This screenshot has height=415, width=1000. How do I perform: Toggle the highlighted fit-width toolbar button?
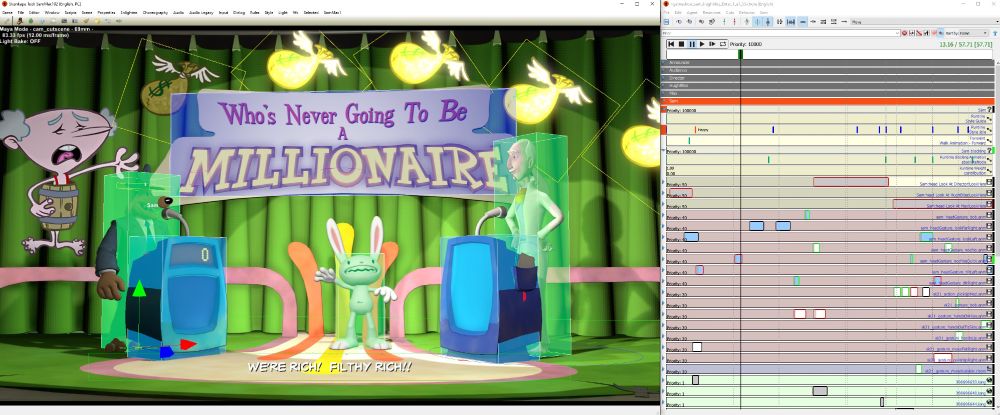point(791,22)
